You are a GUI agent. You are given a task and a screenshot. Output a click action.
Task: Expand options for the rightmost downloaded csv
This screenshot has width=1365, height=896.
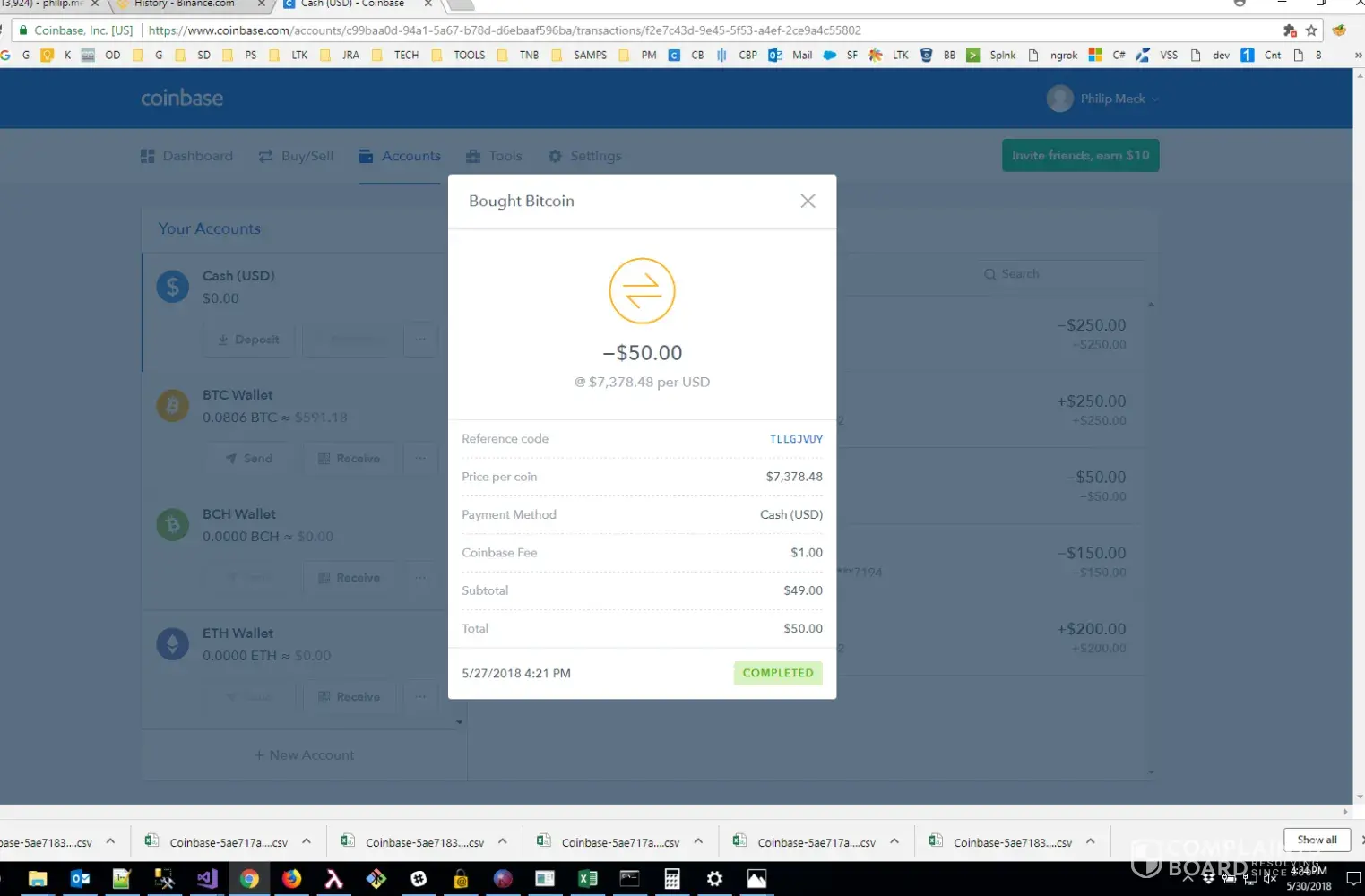tap(1091, 841)
